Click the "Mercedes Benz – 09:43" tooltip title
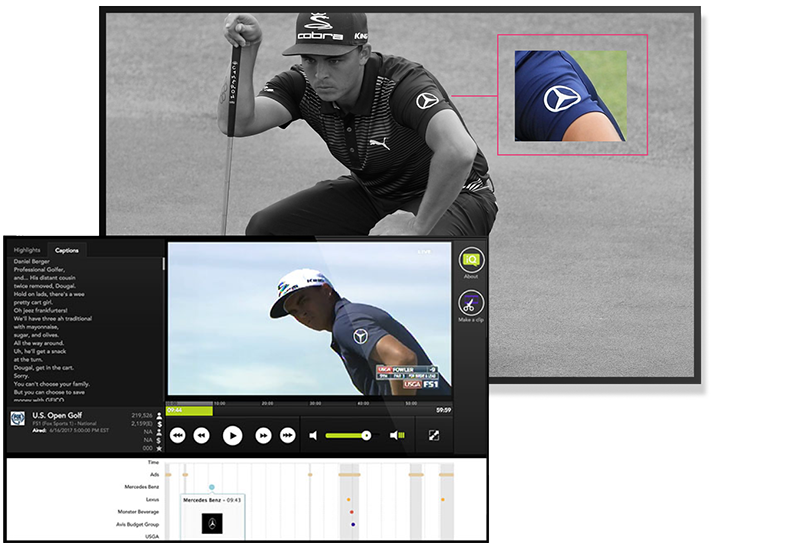Image resolution: width=800 pixels, height=543 pixels. (x=212, y=500)
